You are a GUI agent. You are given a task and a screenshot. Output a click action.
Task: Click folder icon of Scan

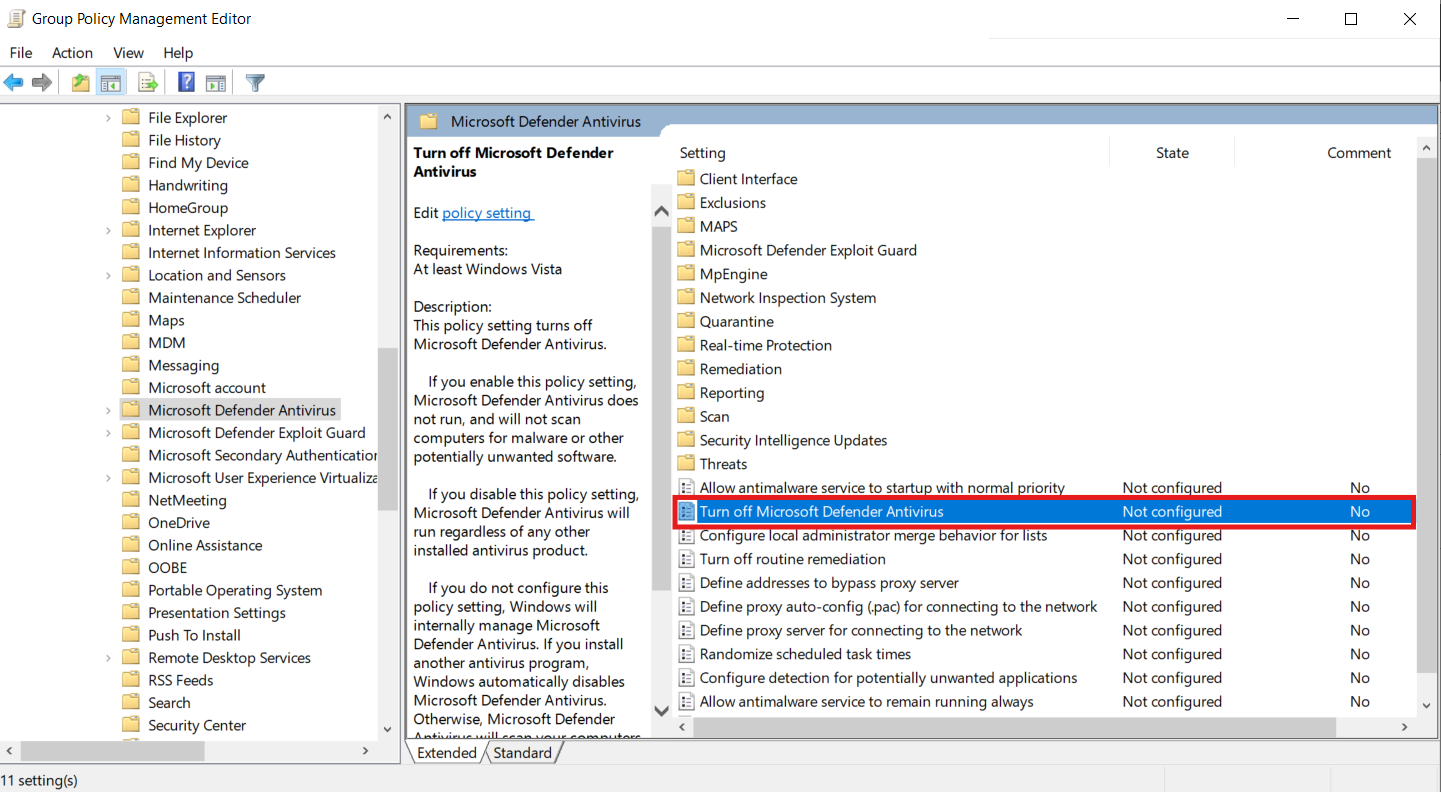pos(686,417)
